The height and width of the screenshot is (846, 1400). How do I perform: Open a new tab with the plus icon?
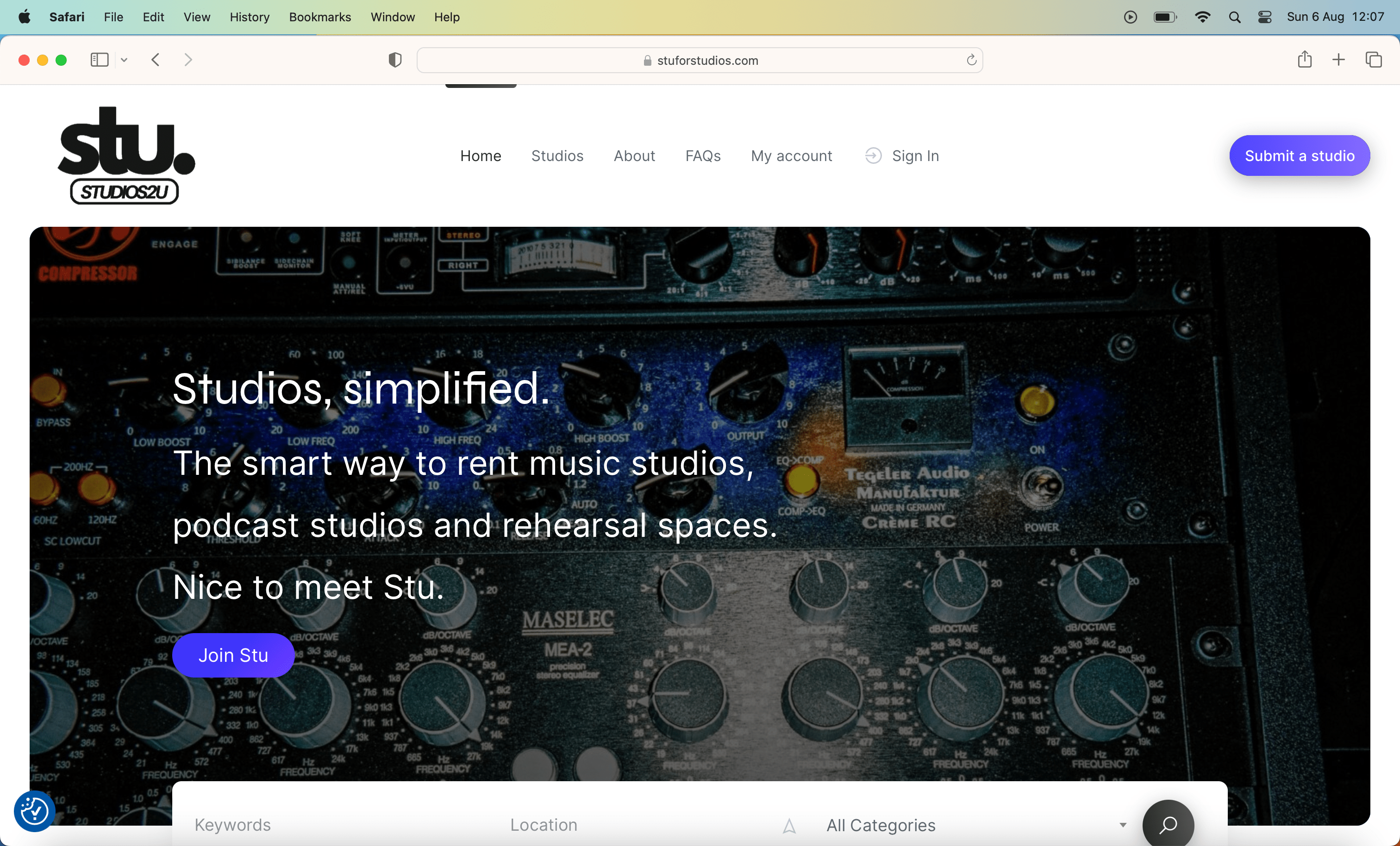click(1338, 60)
